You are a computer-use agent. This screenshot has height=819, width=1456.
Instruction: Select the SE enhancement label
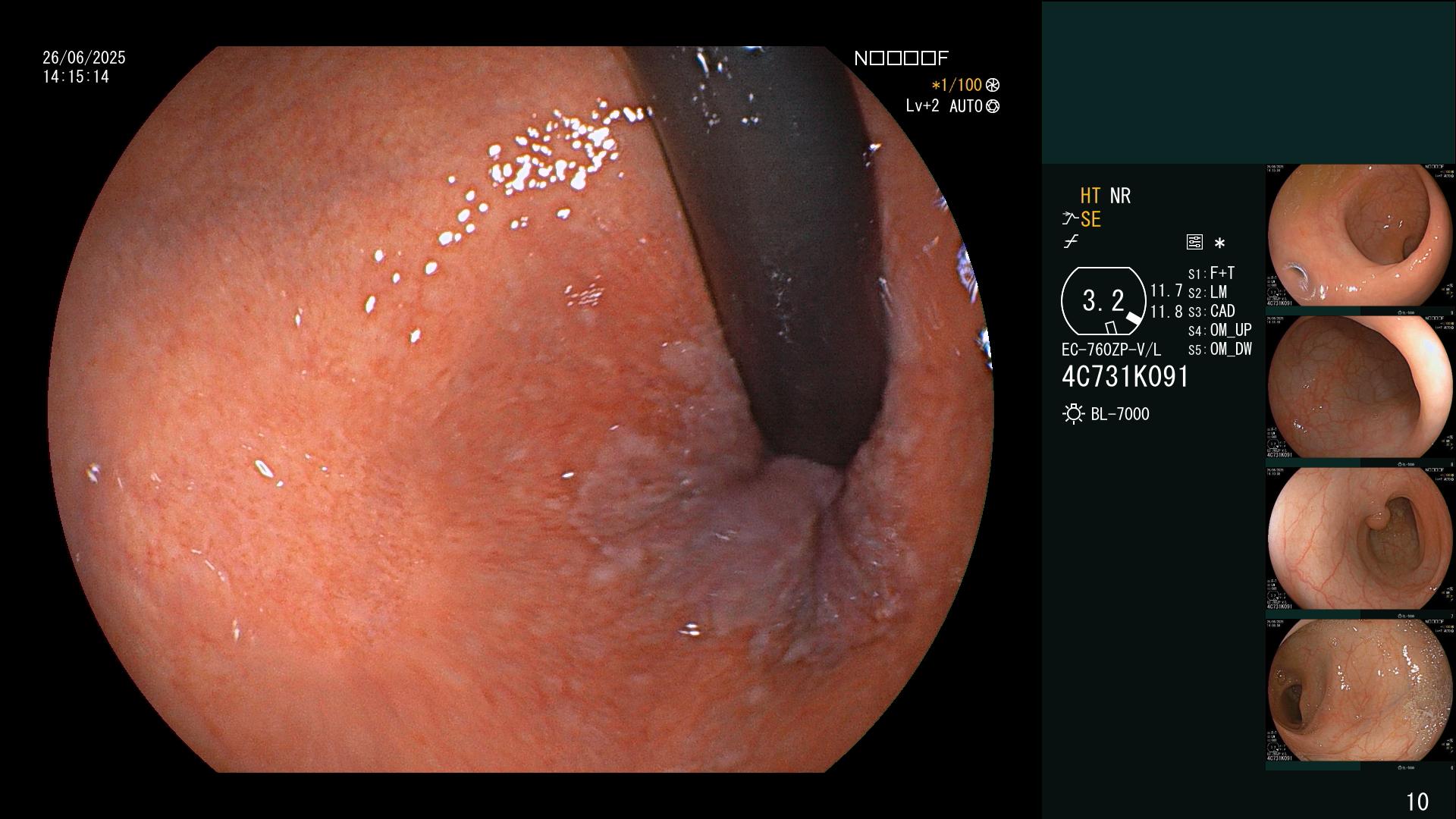coord(1090,219)
